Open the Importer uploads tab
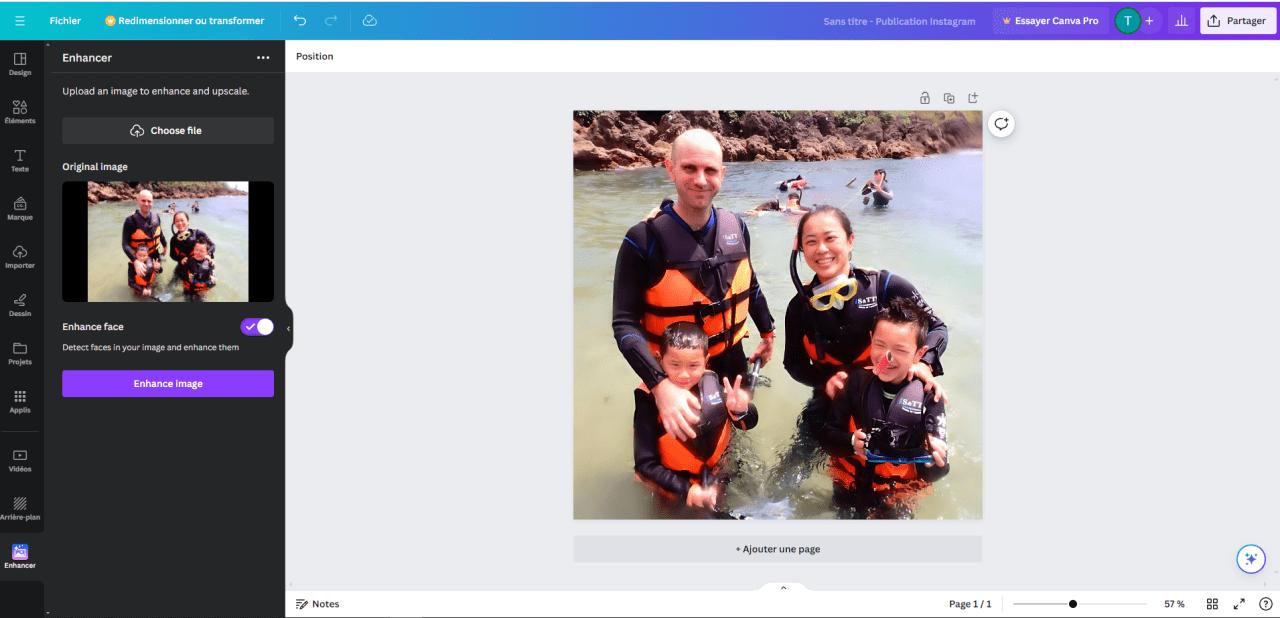 pyautogui.click(x=20, y=257)
